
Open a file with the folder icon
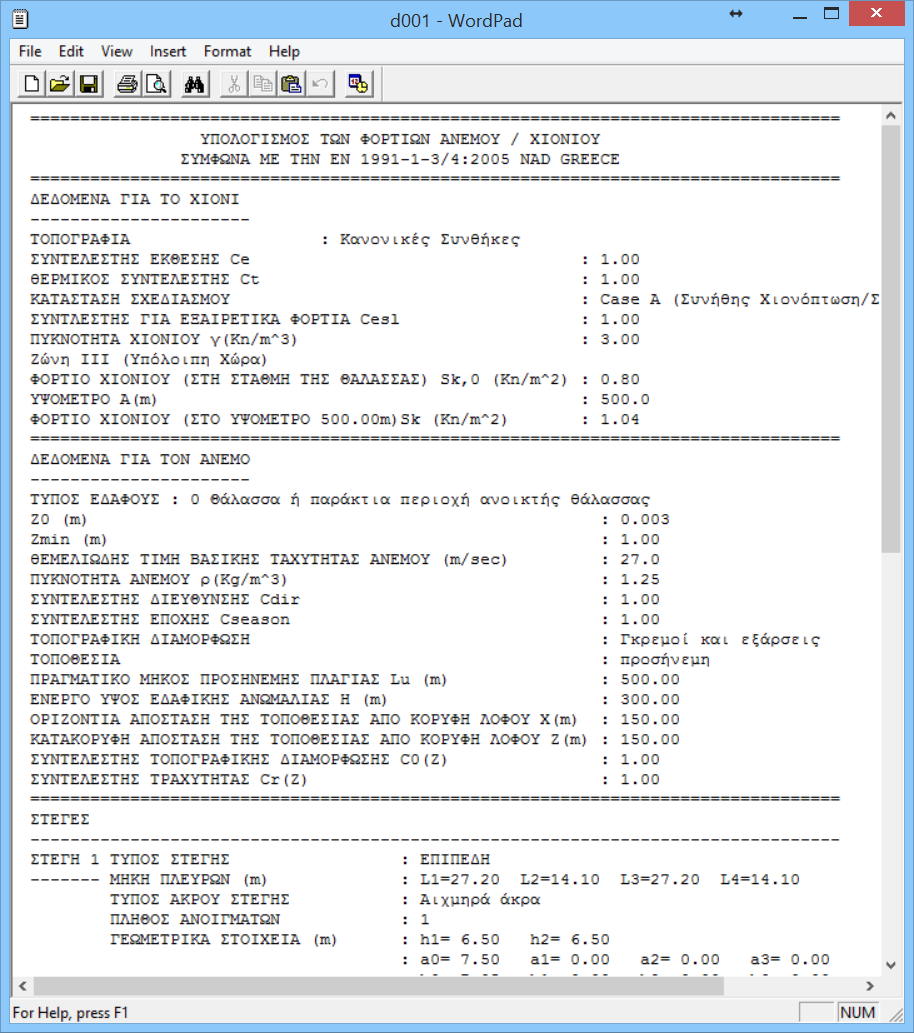pyautogui.click(x=60, y=84)
